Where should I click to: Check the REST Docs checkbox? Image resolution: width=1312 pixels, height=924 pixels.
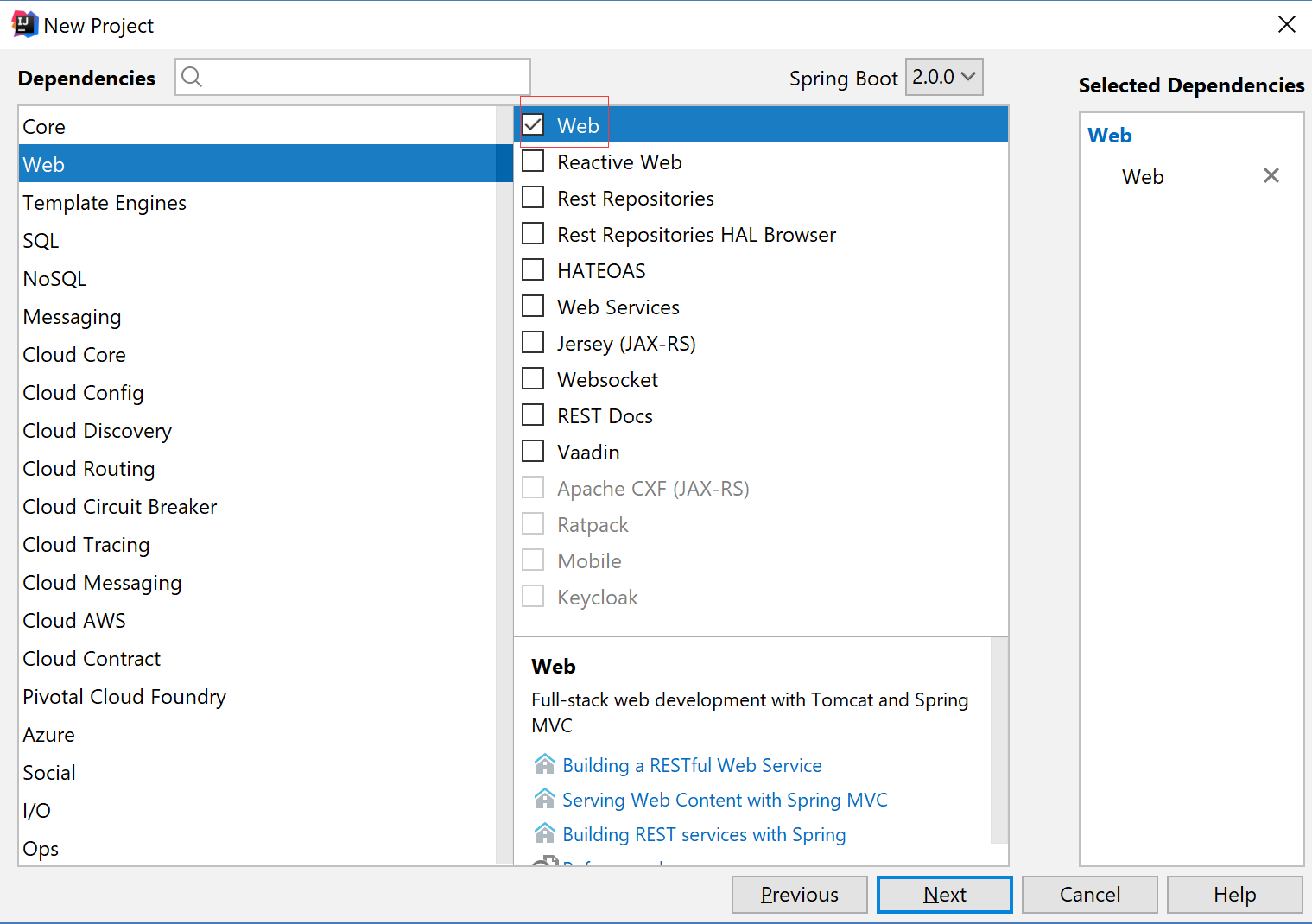pos(534,415)
